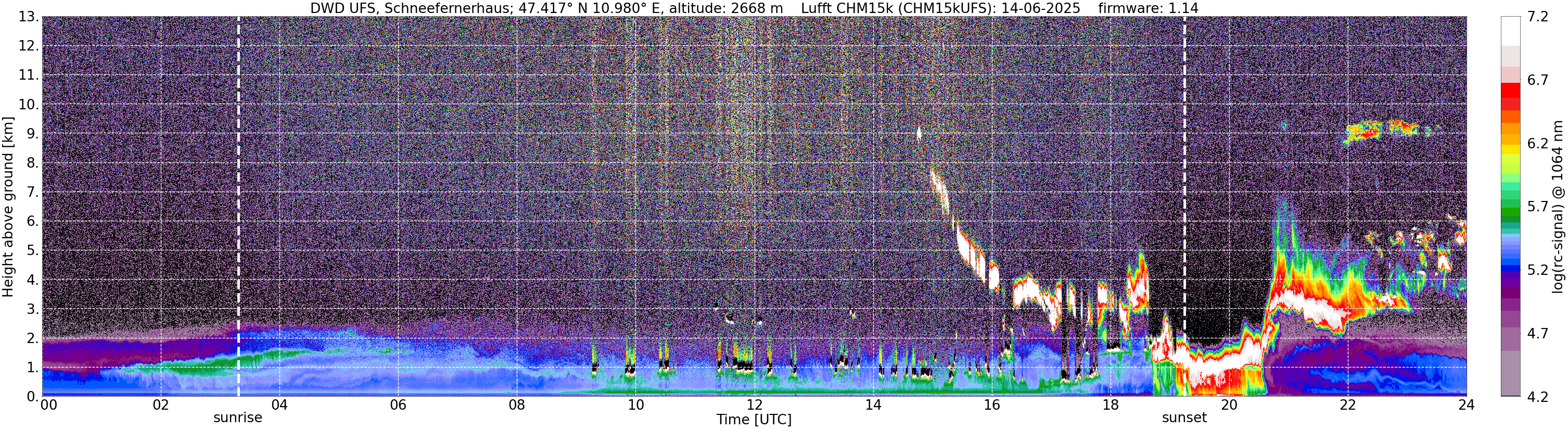Click the "02" time axis tick label
This screenshot has width=1568, height=430.
160,406
